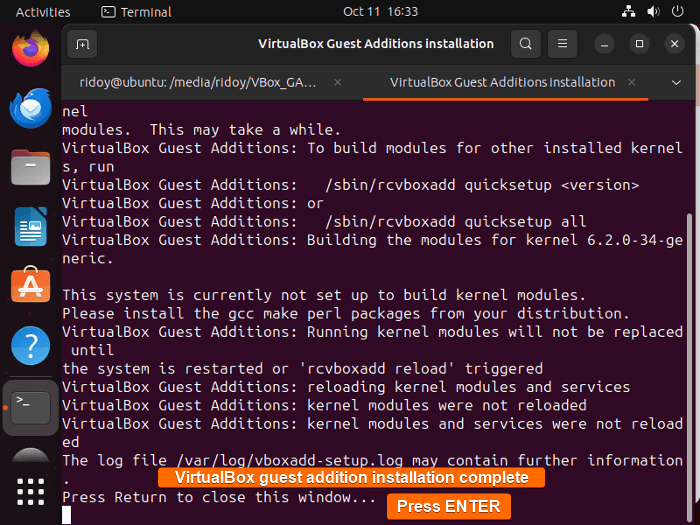
Task: Open network status icon in top bar
Action: 629,12
